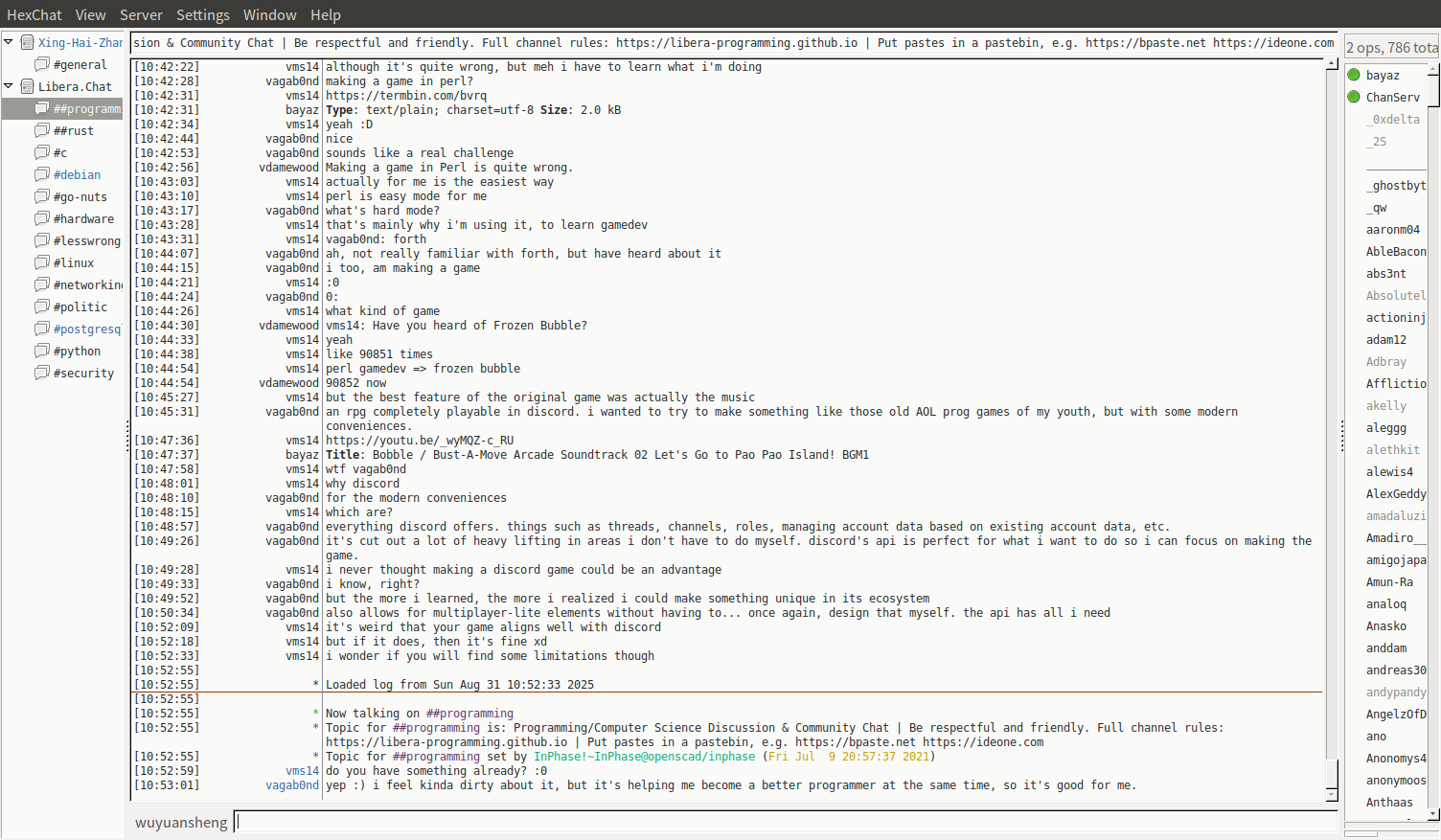Image resolution: width=1441 pixels, height=840 pixels.
Task: Click the #hardware channel icon
Action: [x=42, y=218]
